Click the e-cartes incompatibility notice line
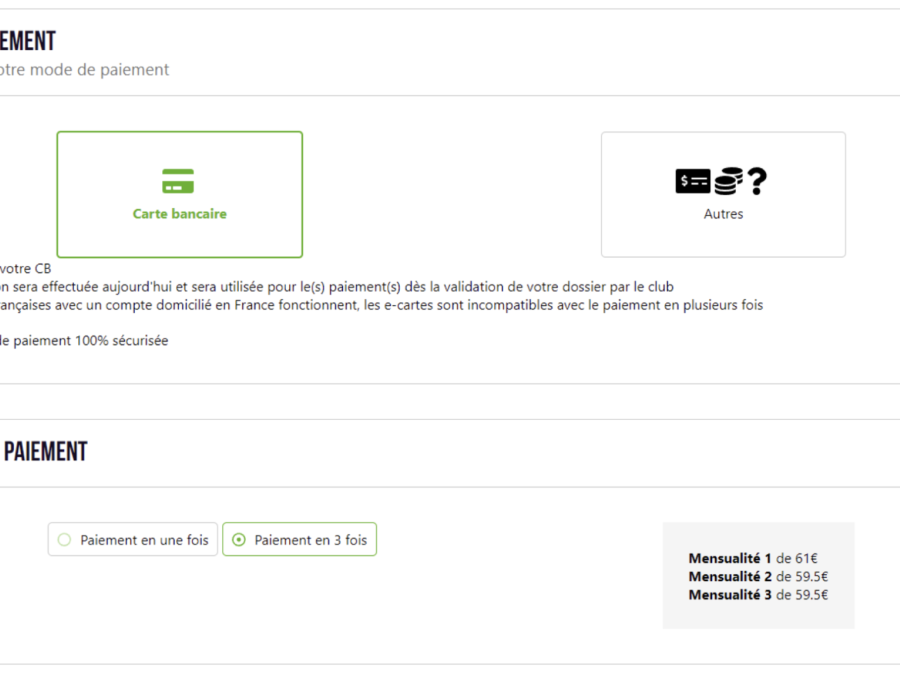 pyautogui.click(x=381, y=305)
